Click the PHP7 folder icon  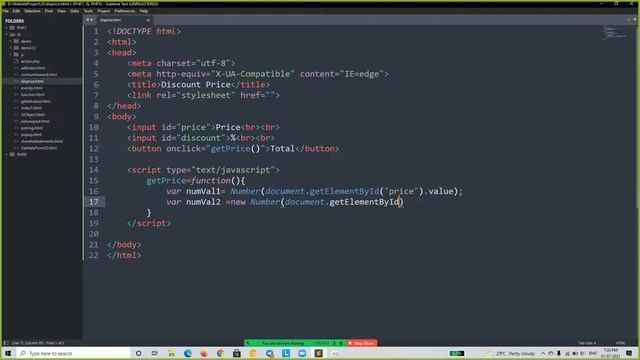click(12, 28)
